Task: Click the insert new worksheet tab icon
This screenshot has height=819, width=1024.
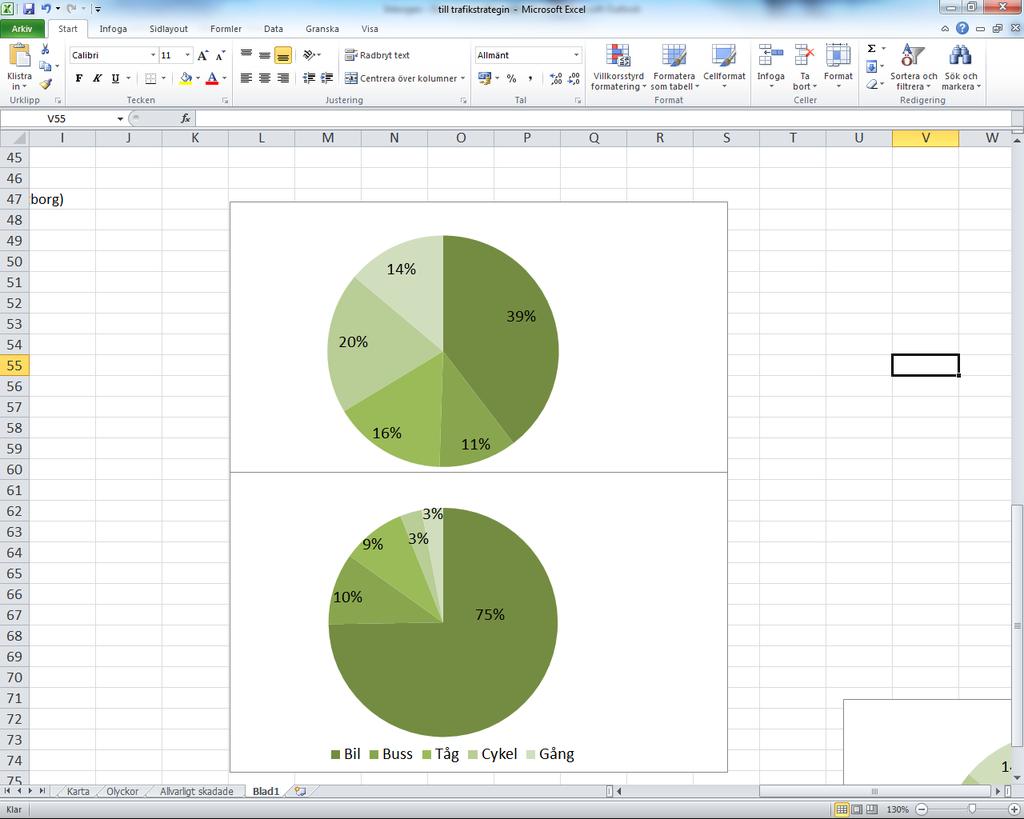Action: point(300,791)
